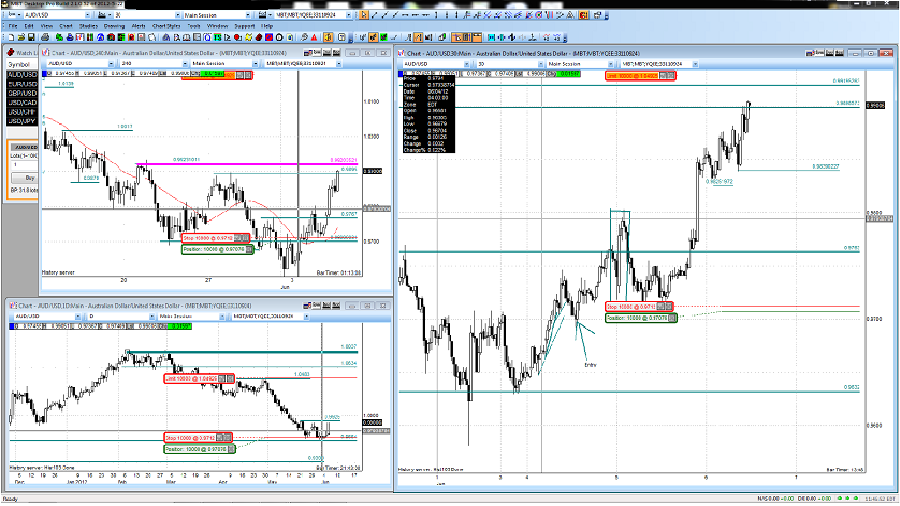Viewport: 900px width, 506px height.
Task: Click the Save disk icon in the toolbar
Action: 31,37
